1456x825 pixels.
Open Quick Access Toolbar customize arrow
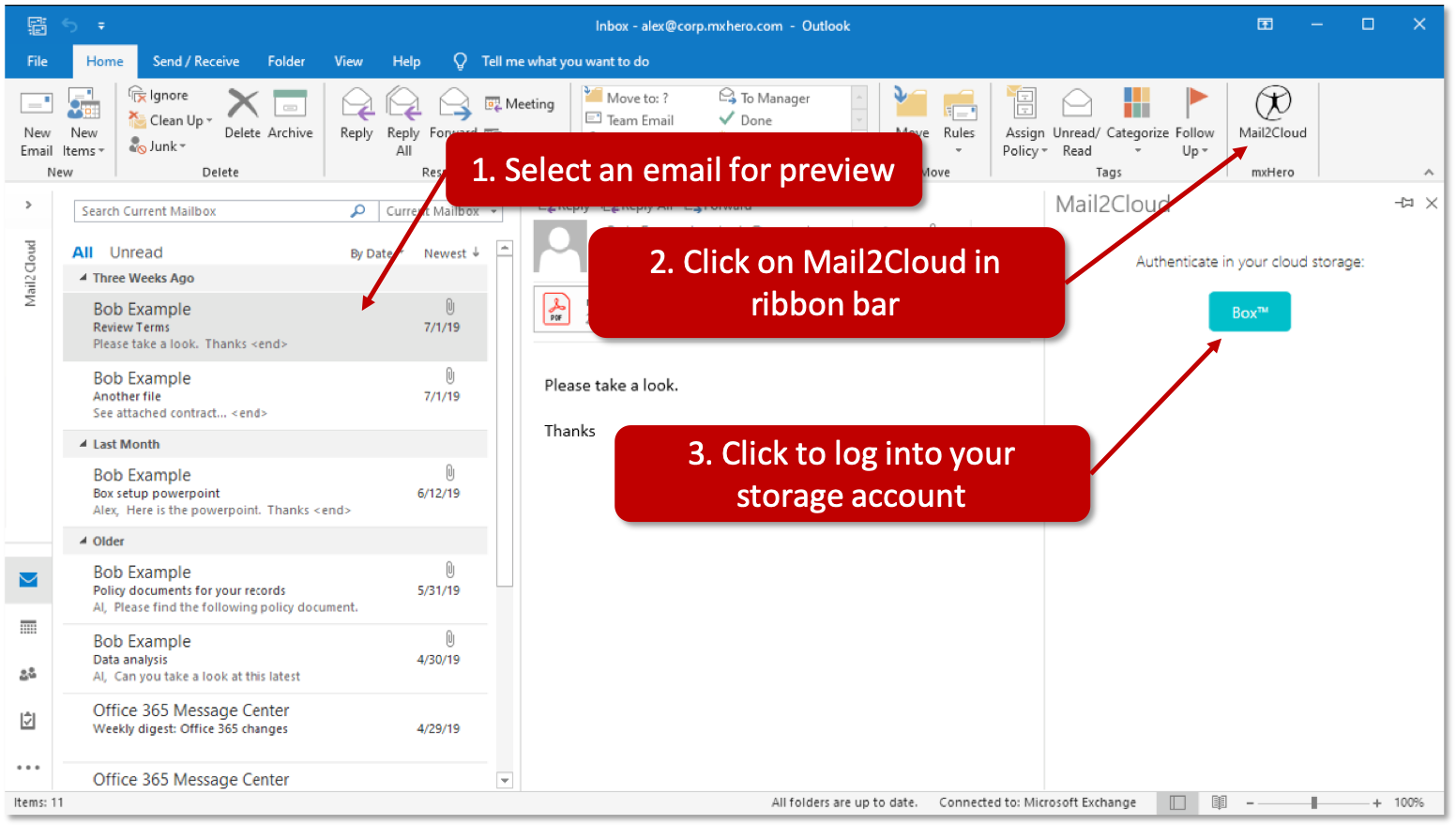point(101,26)
